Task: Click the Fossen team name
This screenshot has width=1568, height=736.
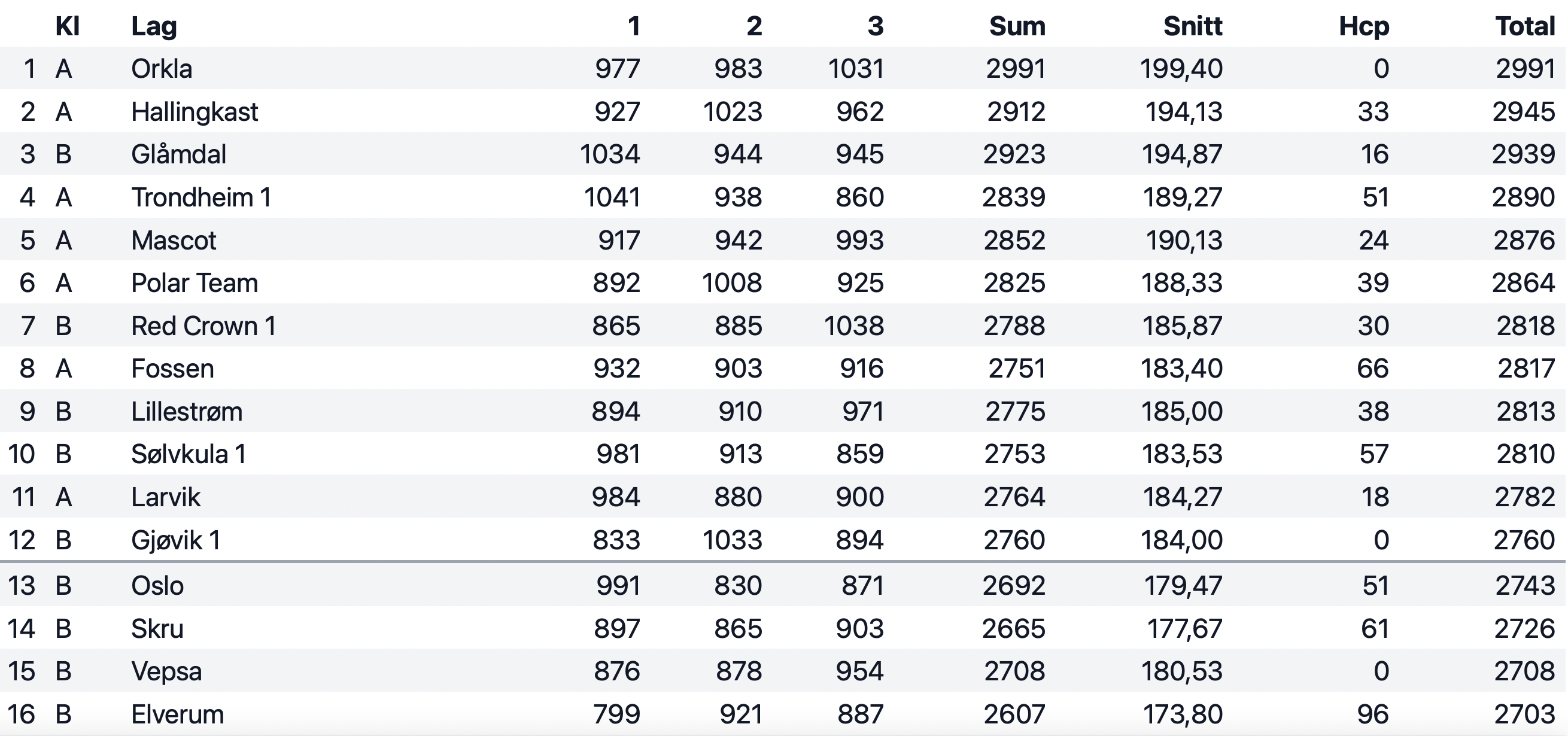Action: tap(172, 369)
